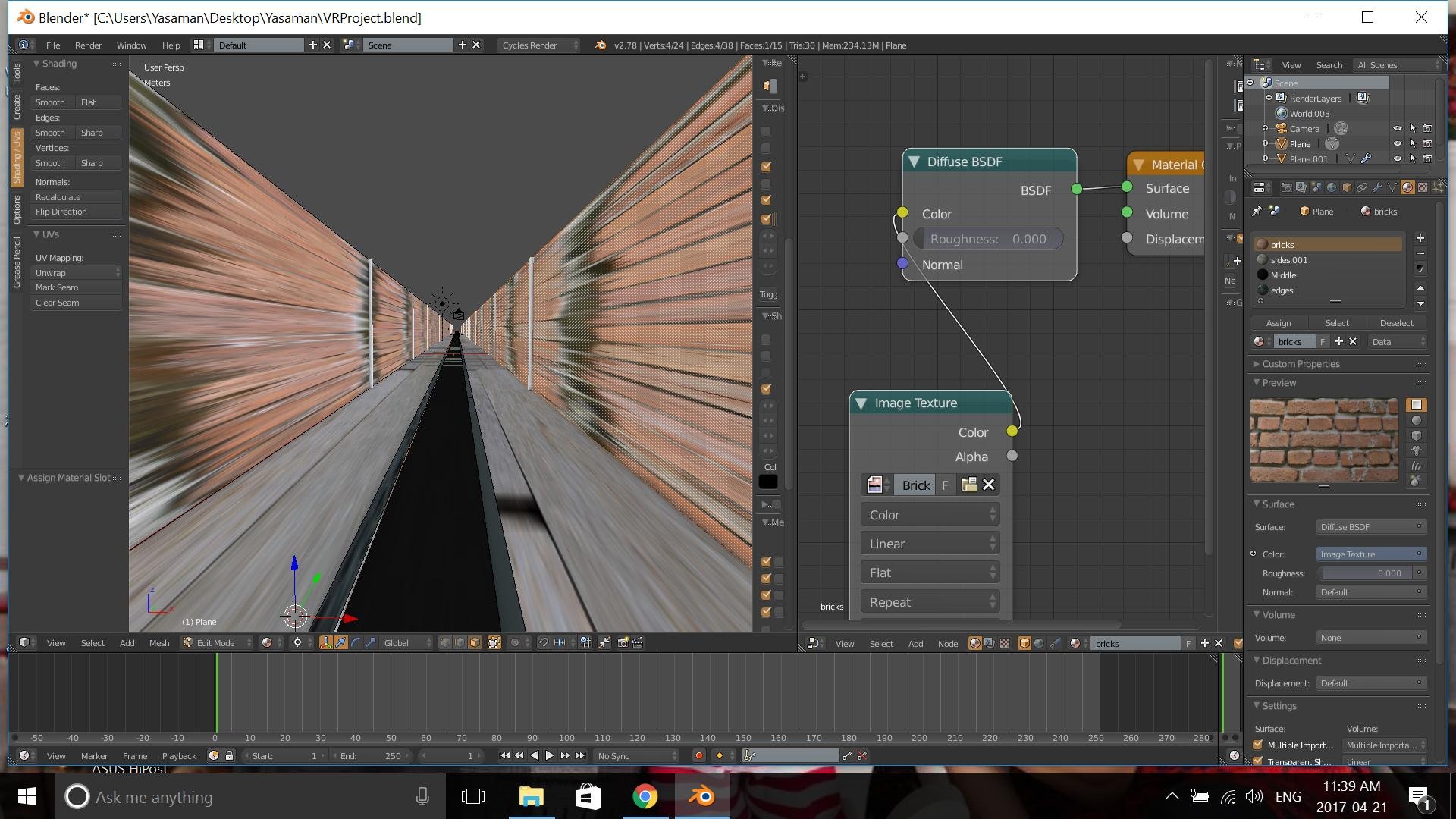Toggle limit selection to visible icon
Viewport: 1456px width, 819px height.
pos(494,643)
